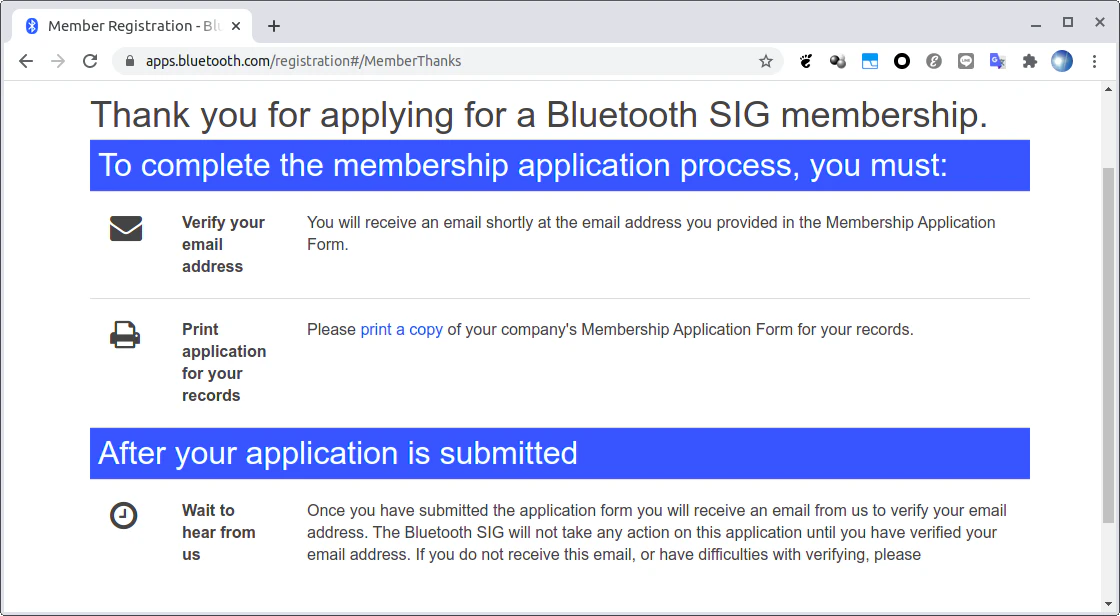Screen dimensions: 1120x616
Task: Click the 'Print application for your records' label
Action: click(x=224, y=362)
